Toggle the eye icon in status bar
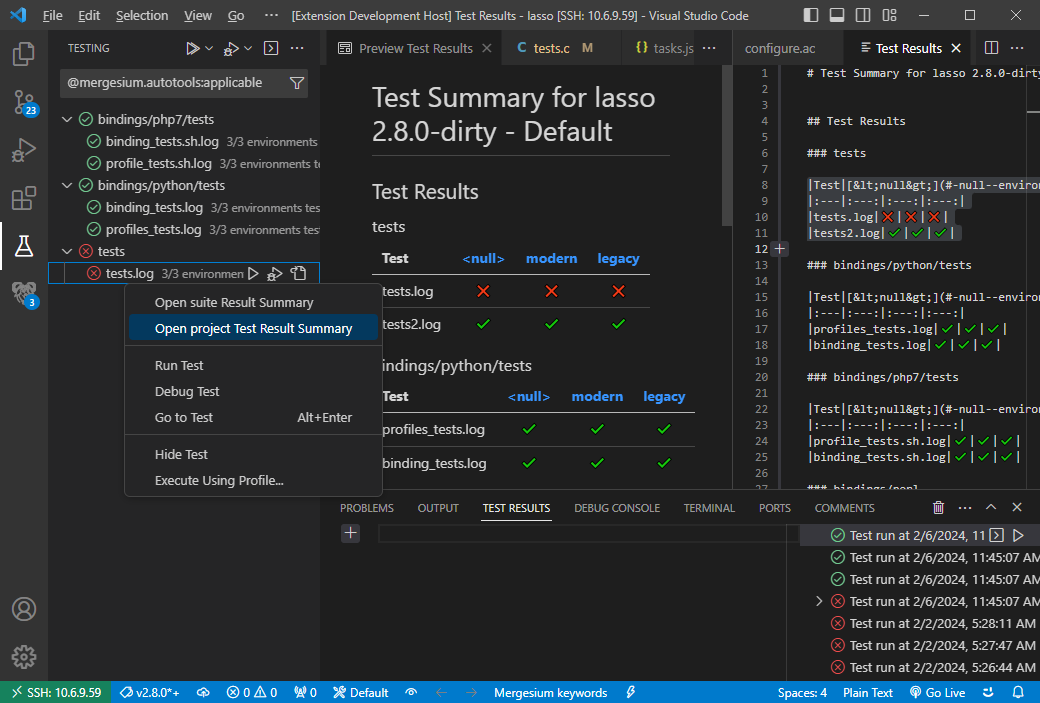Screen dimensions: 1040x703 411,692
